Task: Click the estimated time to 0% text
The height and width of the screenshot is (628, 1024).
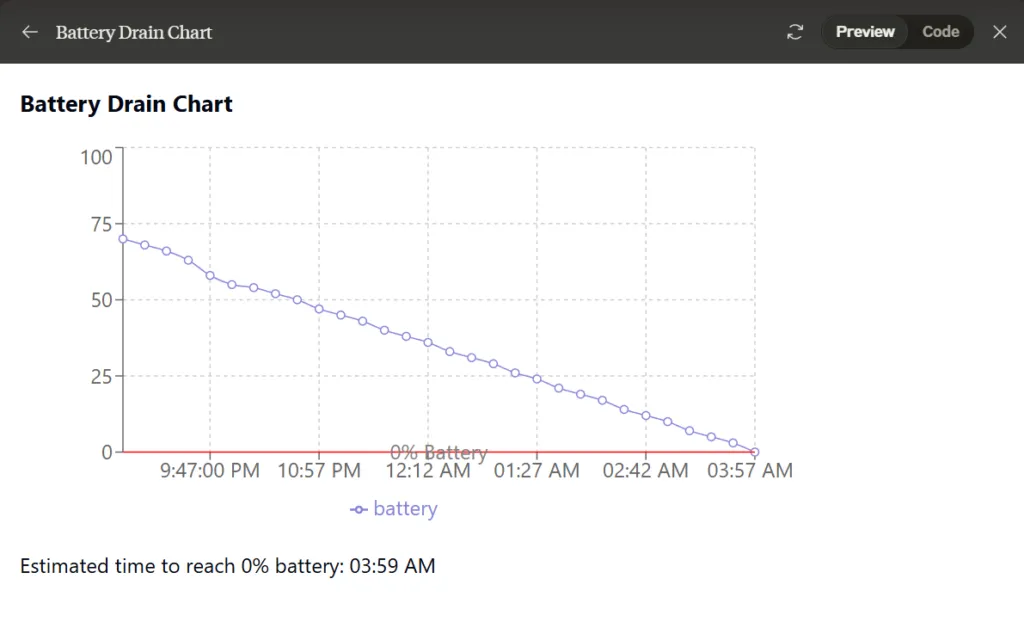Action: [x=227, y=566]
